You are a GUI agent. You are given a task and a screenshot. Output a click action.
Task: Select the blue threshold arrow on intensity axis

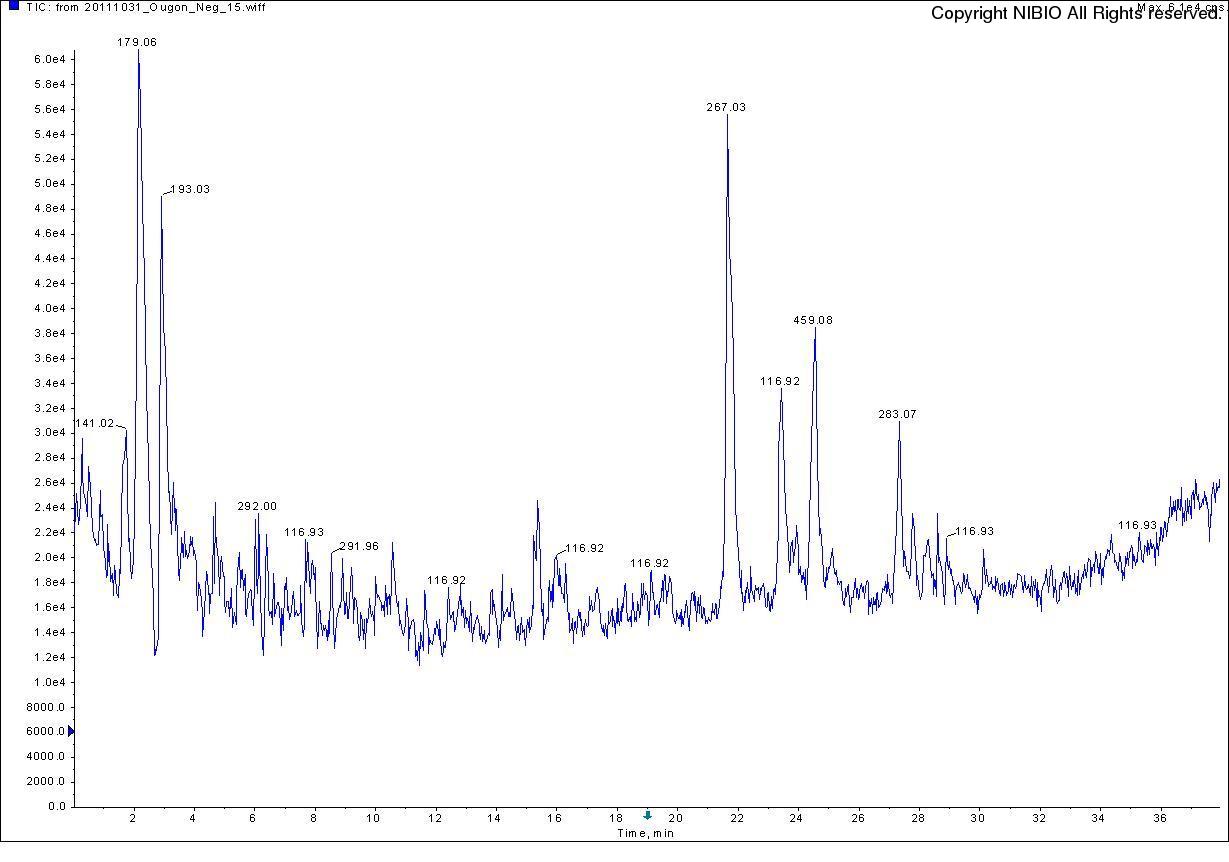70,732
